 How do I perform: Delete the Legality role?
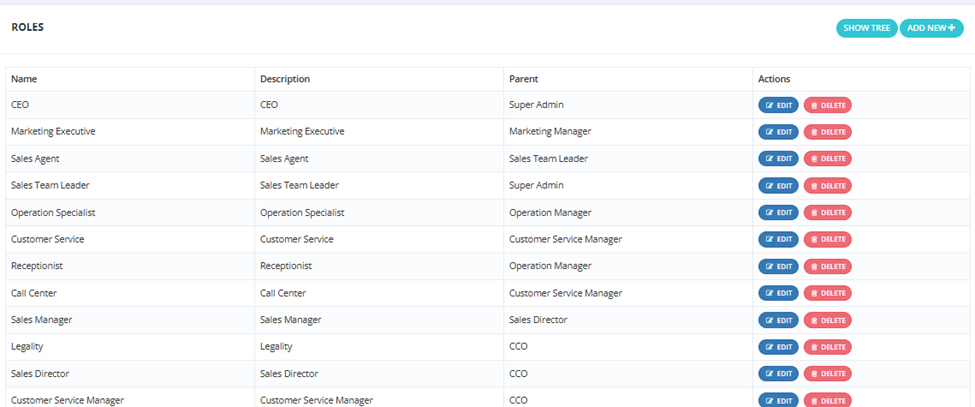828,347
